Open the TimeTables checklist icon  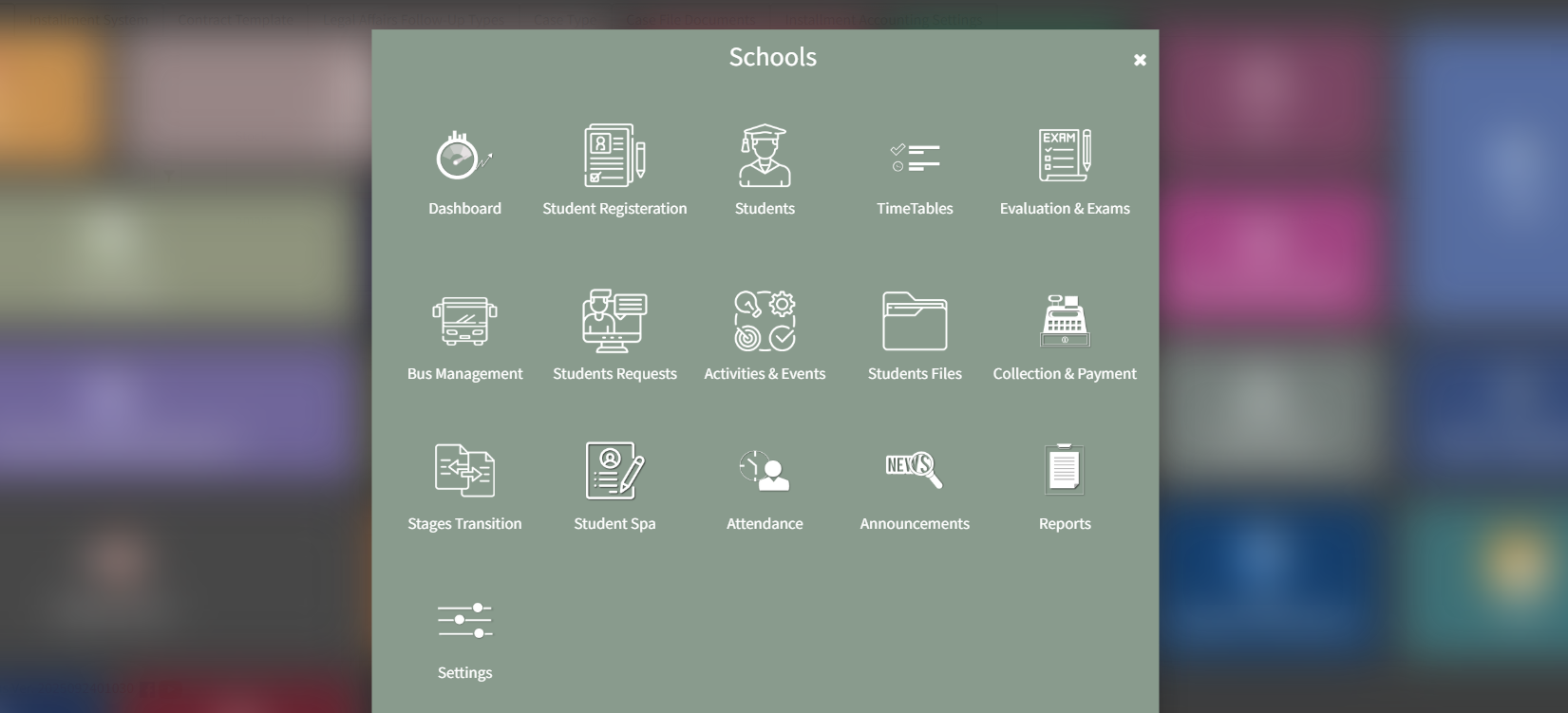915,158
